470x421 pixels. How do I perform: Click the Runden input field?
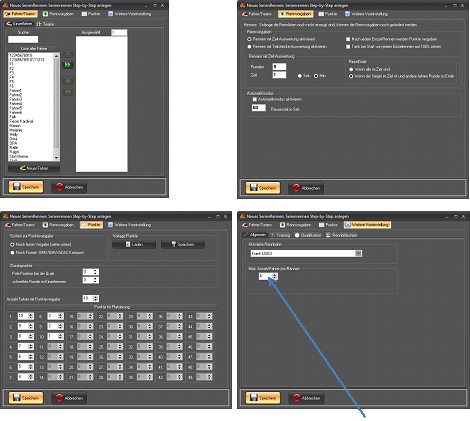[279, 67]
